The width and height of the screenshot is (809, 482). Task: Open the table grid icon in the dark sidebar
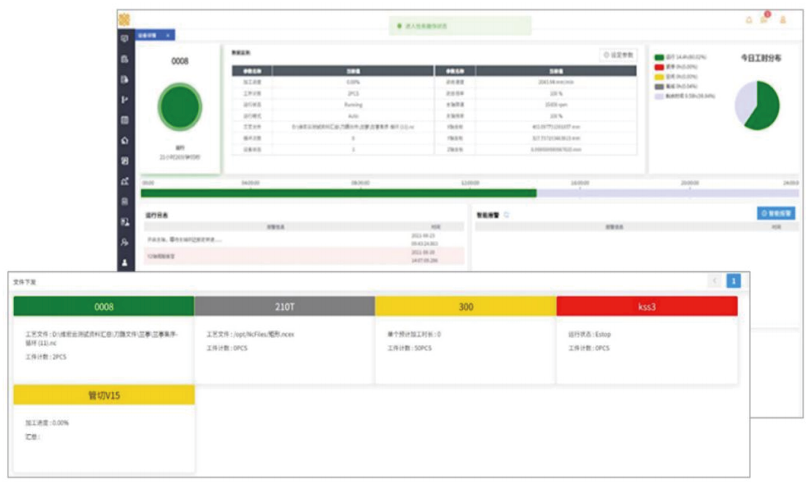[x=125, y=120]
